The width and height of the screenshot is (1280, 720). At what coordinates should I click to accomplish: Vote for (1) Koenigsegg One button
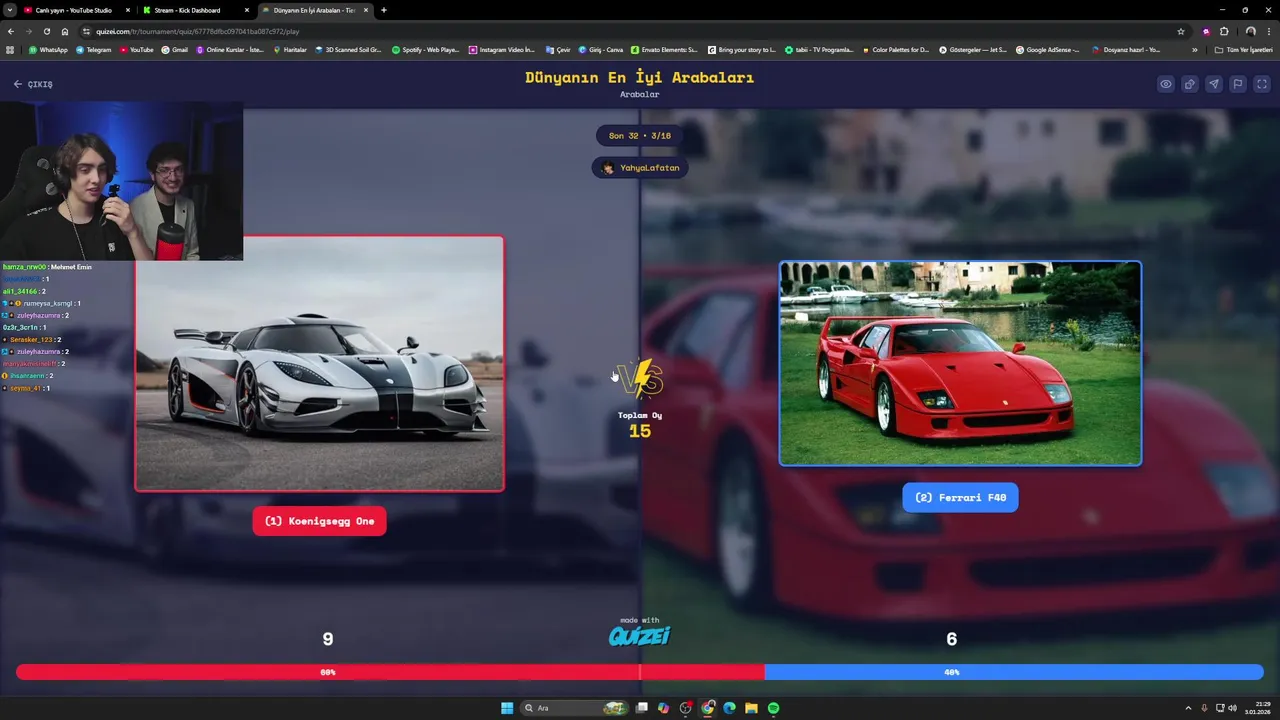click(x=319, y=521)
